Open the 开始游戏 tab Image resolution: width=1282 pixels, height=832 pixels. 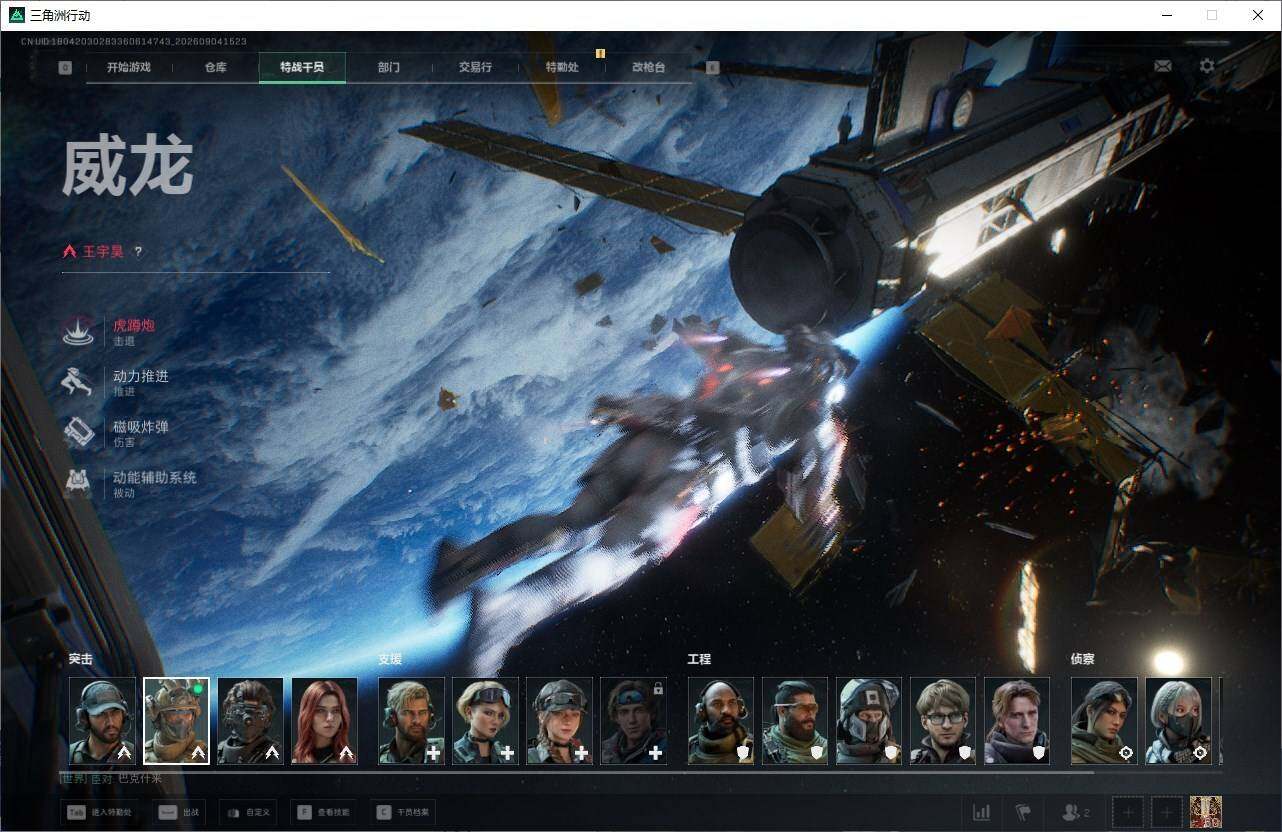pyautogui.click(x=129, y=67)
